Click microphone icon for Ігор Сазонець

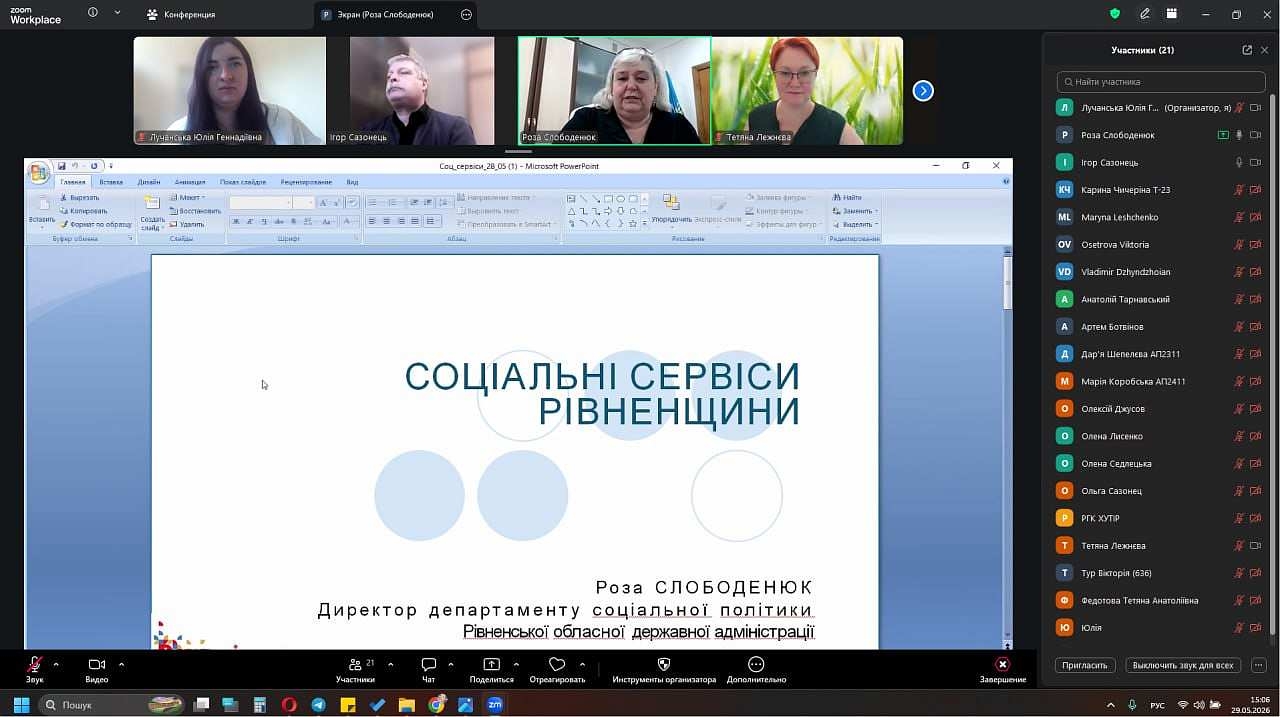(x=1239, y=162)
